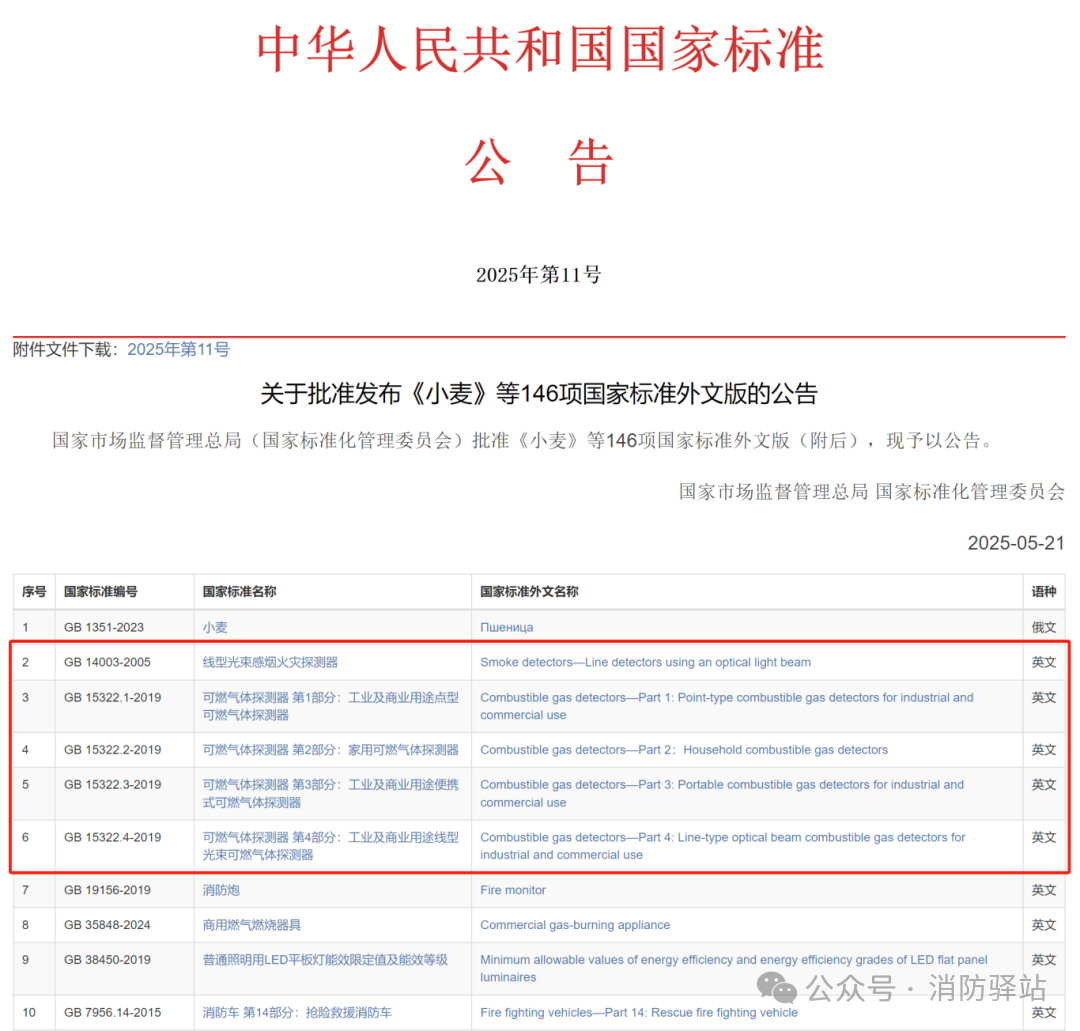The height and width of the screenshot is (1031, 1080).
Task: Open the 小麦 standard name link
Action: [215, 627]
